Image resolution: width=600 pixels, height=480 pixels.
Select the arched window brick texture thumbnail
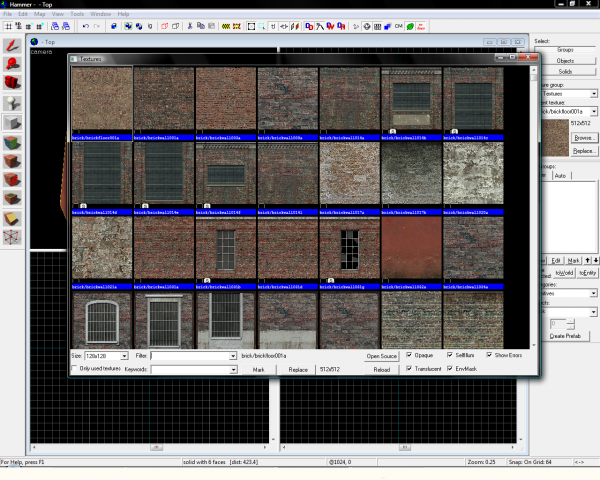[x=102, y=320]
